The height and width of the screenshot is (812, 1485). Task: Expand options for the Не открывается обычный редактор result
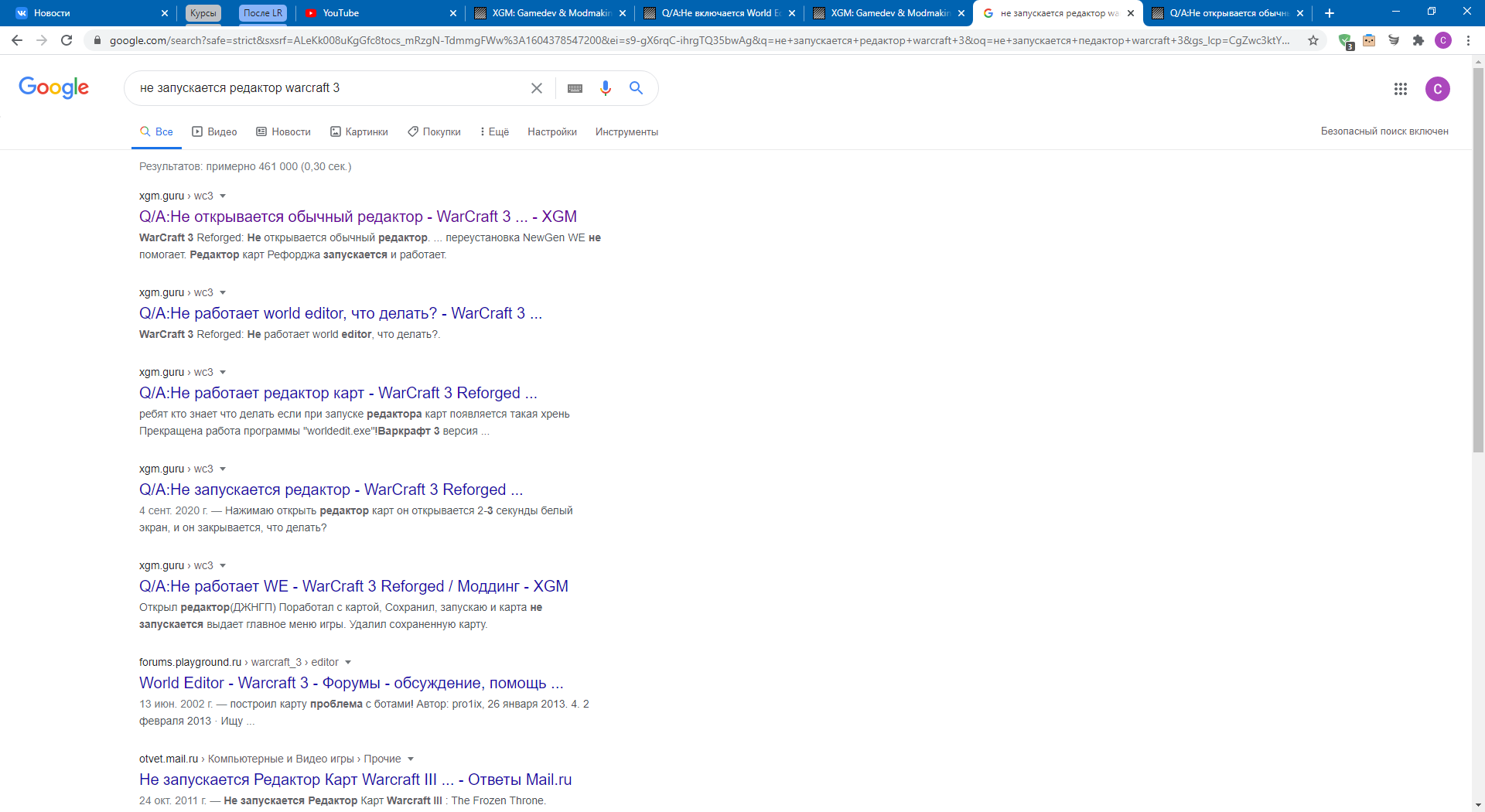tap(223, 196)
